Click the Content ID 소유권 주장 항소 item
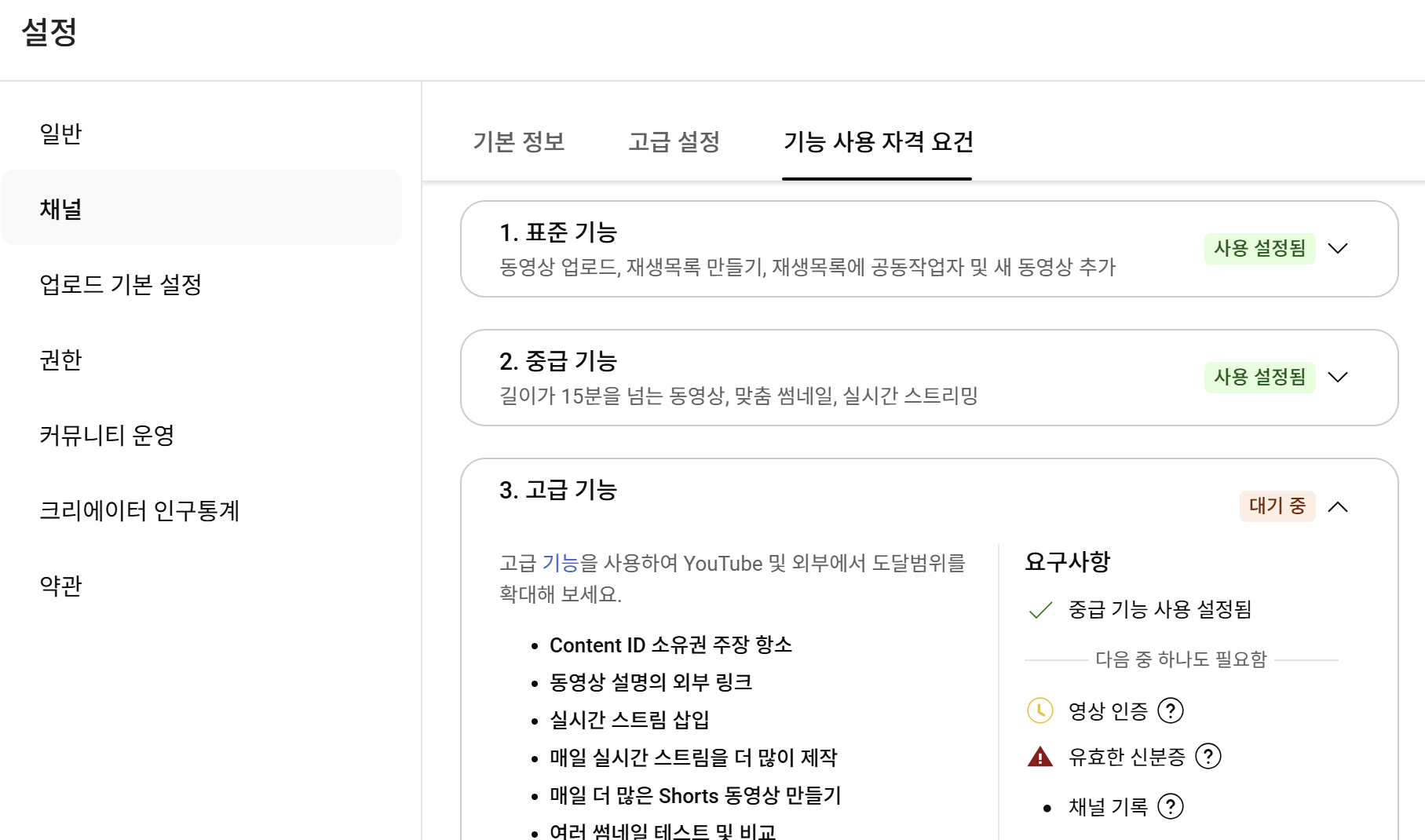The image size is (1425, 840). tap(670, 645)
